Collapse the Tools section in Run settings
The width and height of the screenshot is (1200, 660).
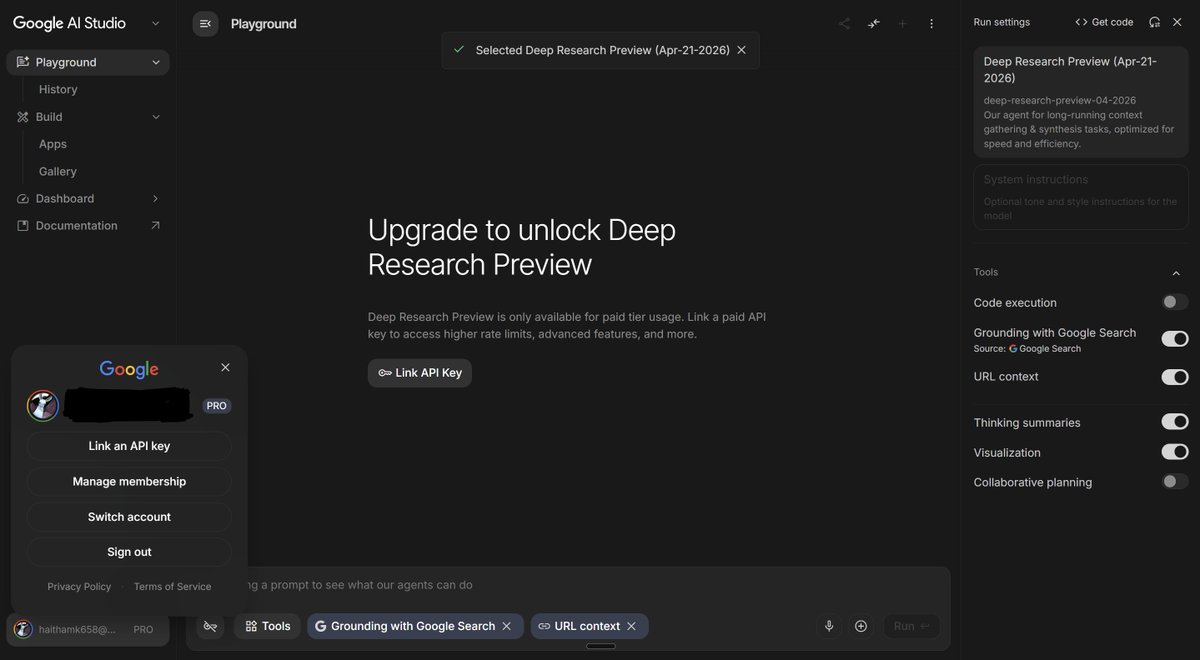[1177, 272]
